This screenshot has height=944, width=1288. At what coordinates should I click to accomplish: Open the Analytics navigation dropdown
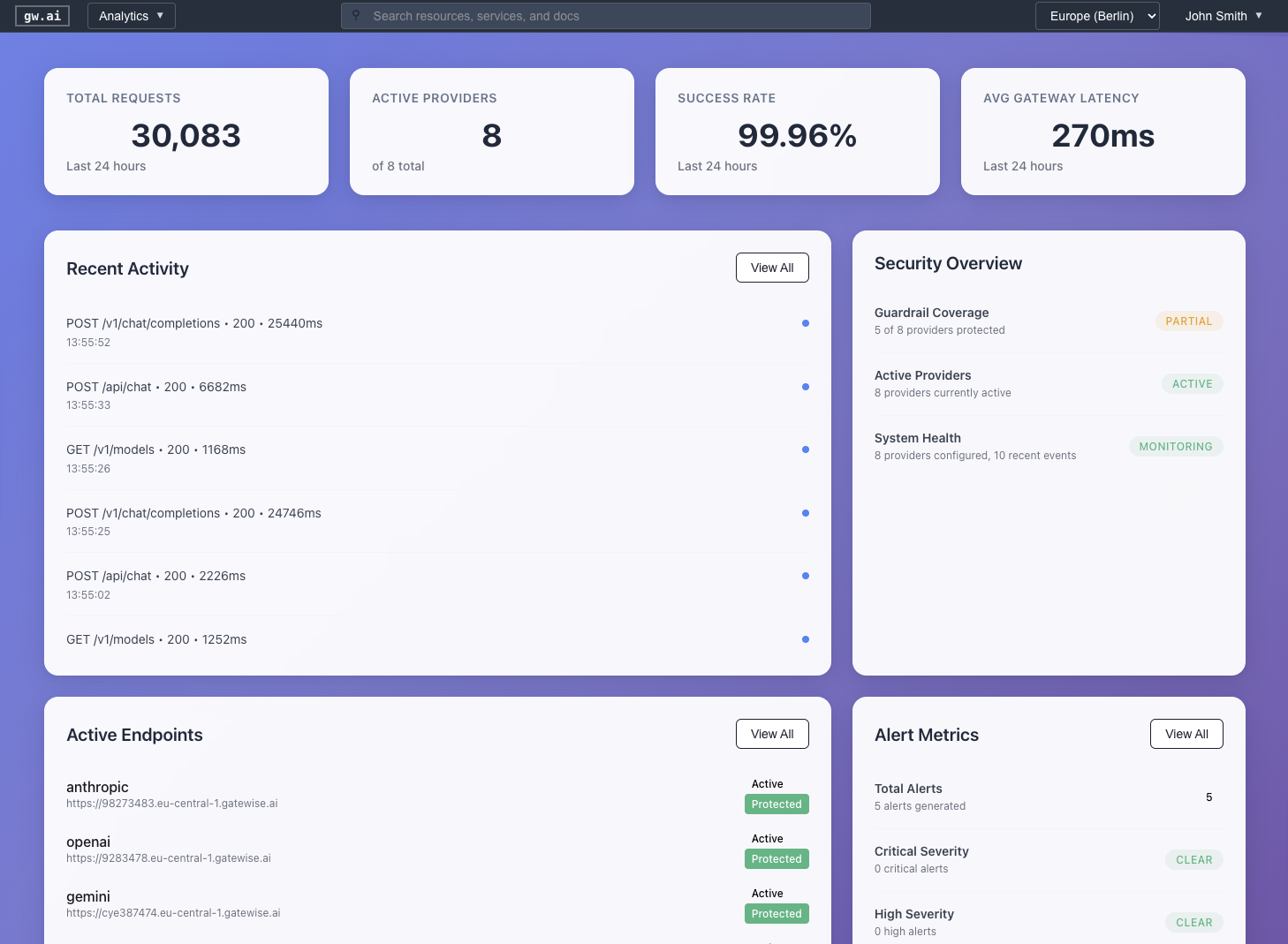click(131, 15)
